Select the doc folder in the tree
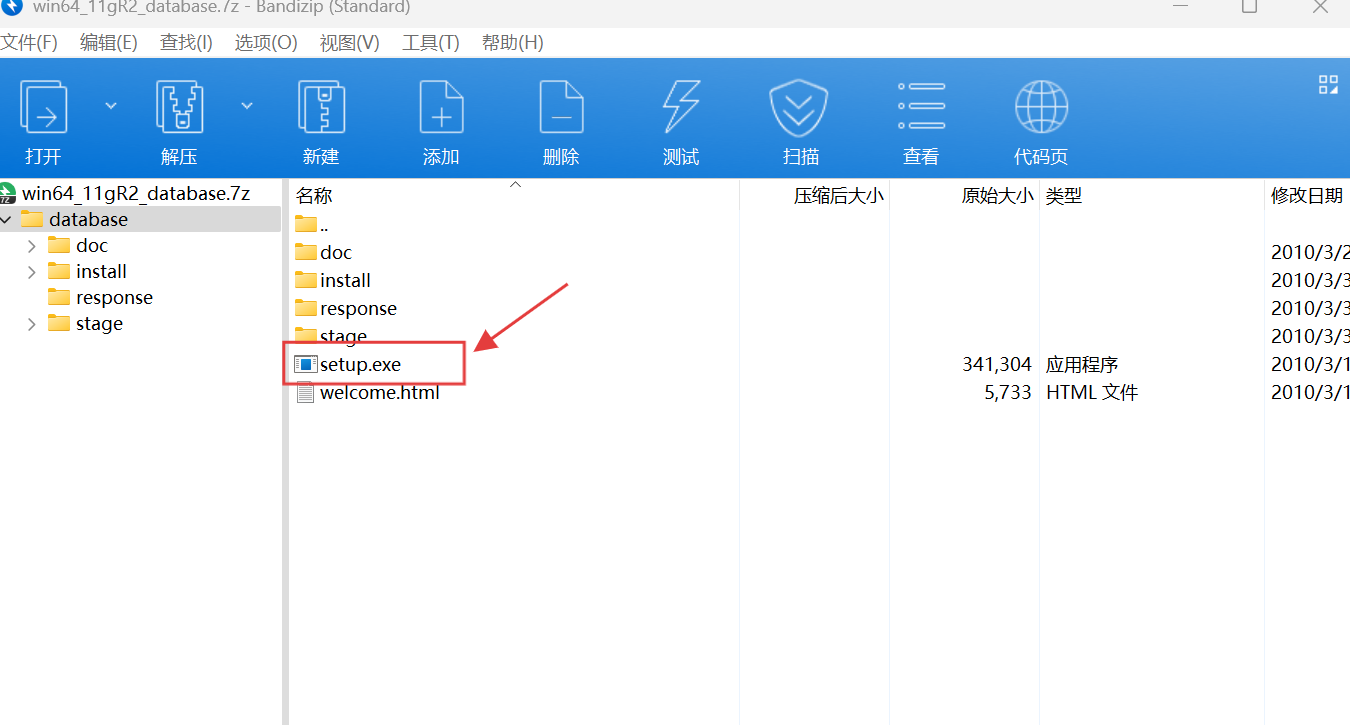 (91, 245)
